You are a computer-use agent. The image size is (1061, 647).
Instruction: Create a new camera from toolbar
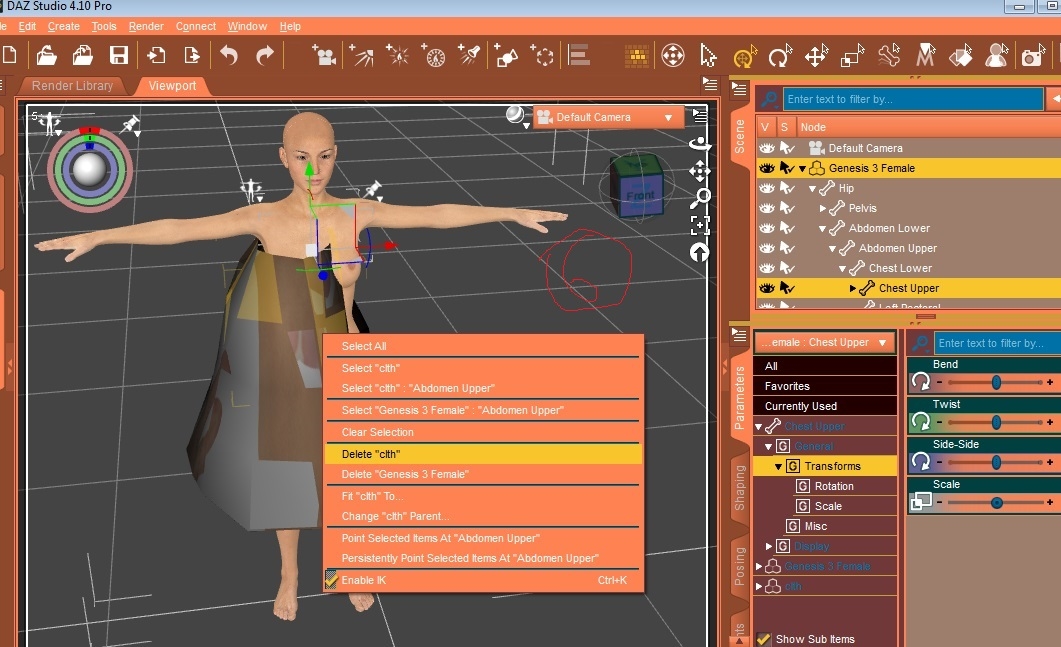(x=323, y=56)
